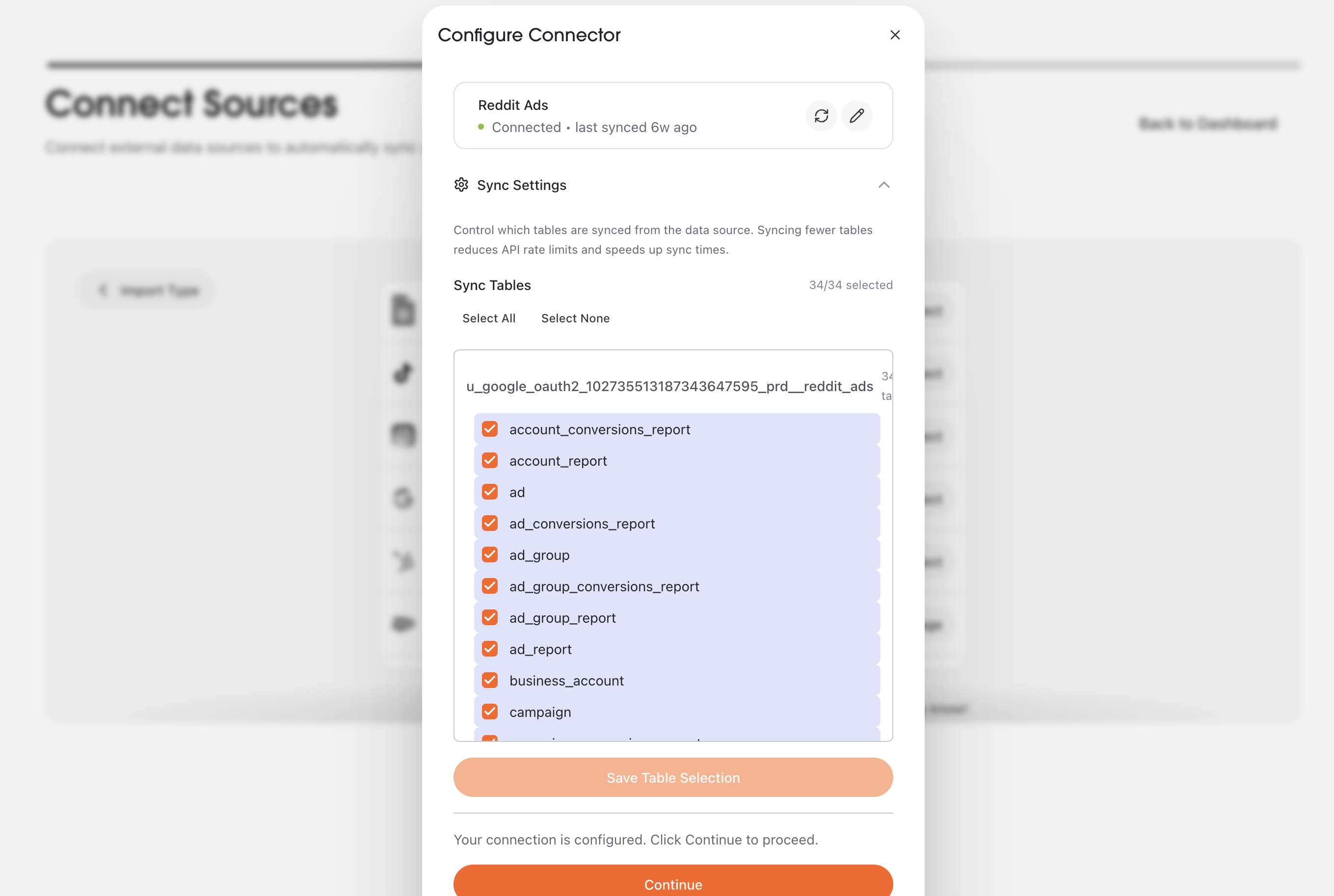Click Select None to clear table selection
The image size is (1334, 896).
click(x=575, y=318)
